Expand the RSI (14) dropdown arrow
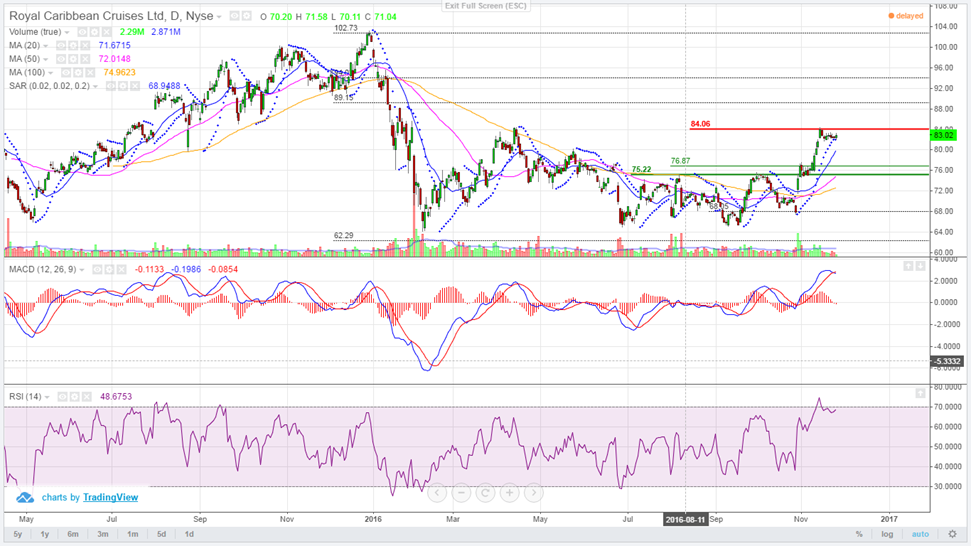 coord(47,397)
